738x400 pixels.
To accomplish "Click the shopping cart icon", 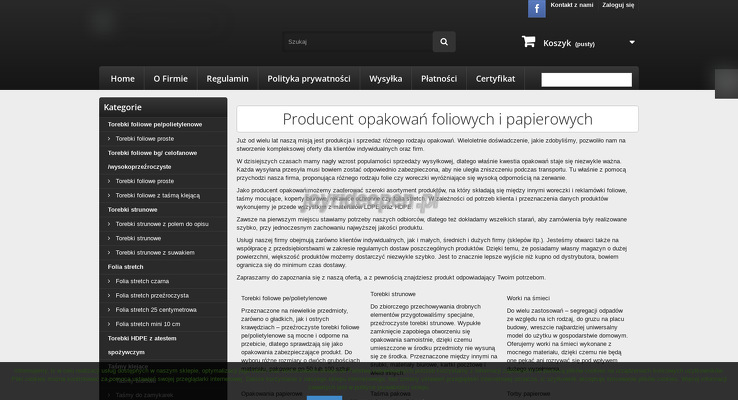I will coord(528,42).
